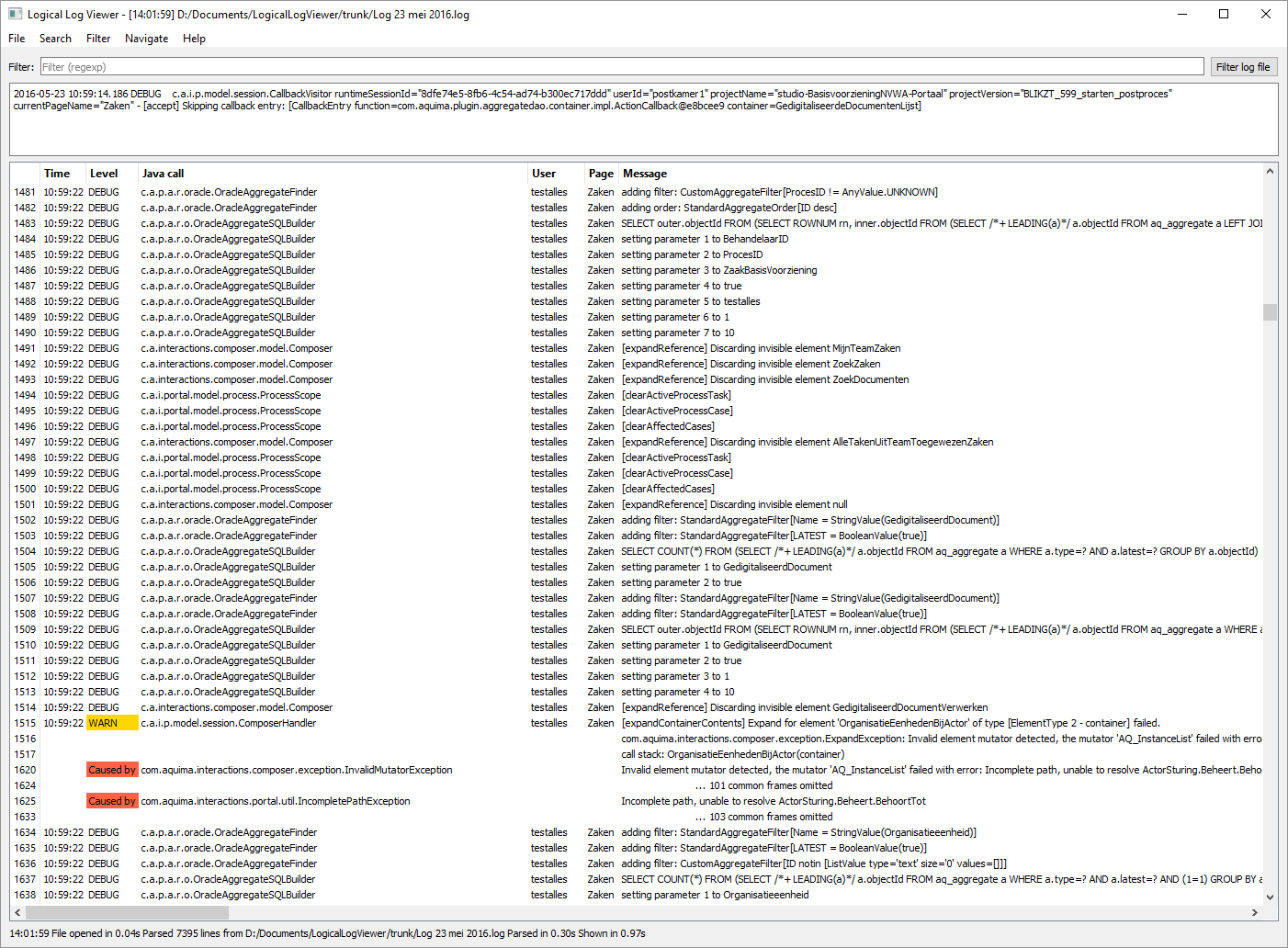Screen dimensions: 1288x948
Task: Click the Java call column header
Action: (163, 173)
